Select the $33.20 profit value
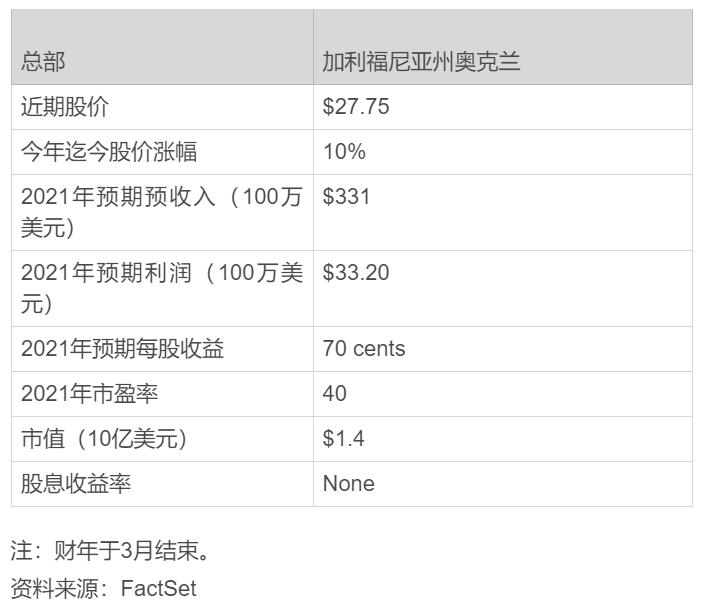 click(355, 273)
